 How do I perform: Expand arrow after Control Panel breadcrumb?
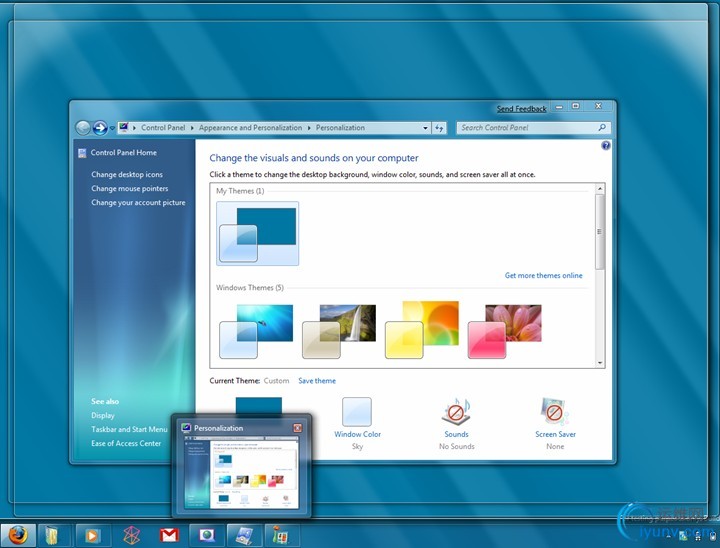[x=192, y=128]
